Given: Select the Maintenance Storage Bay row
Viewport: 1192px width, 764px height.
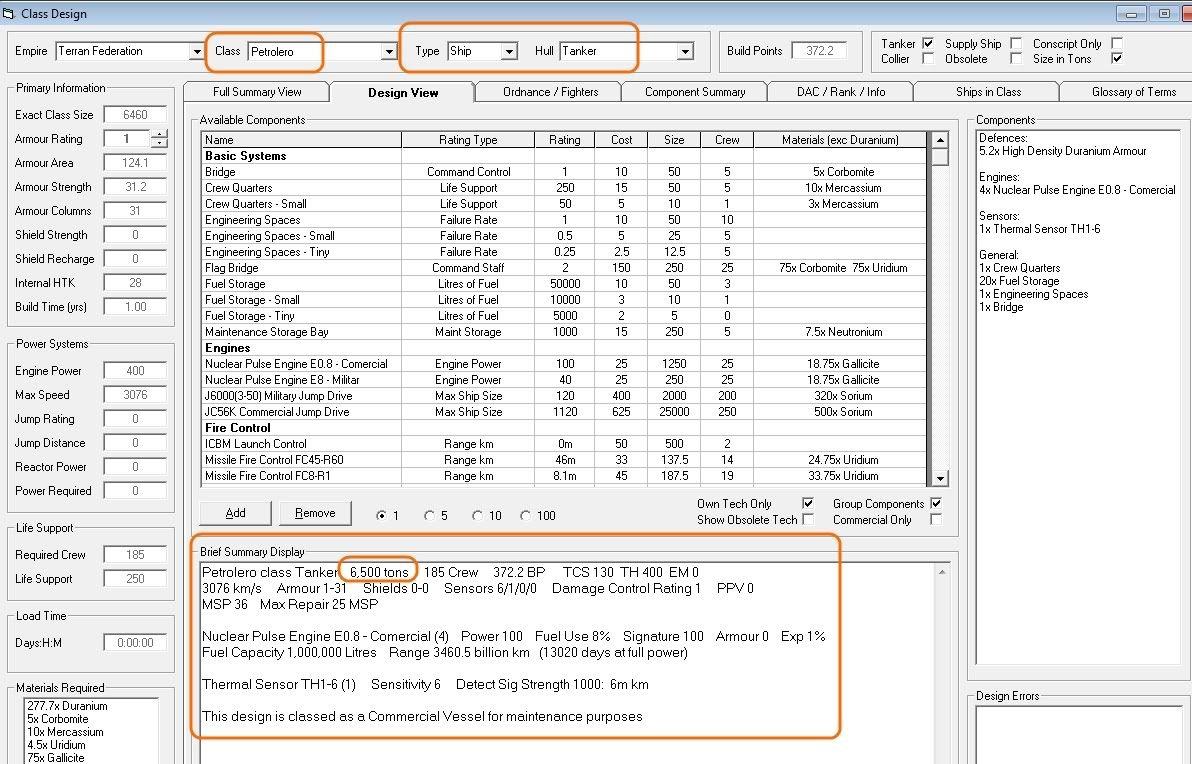Looking at the screenshot, I should [x=564, y=331].
